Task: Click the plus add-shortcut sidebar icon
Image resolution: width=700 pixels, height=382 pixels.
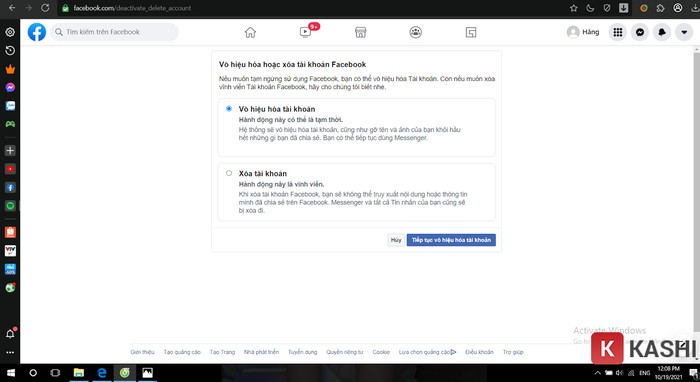Action: click(10, 150)
